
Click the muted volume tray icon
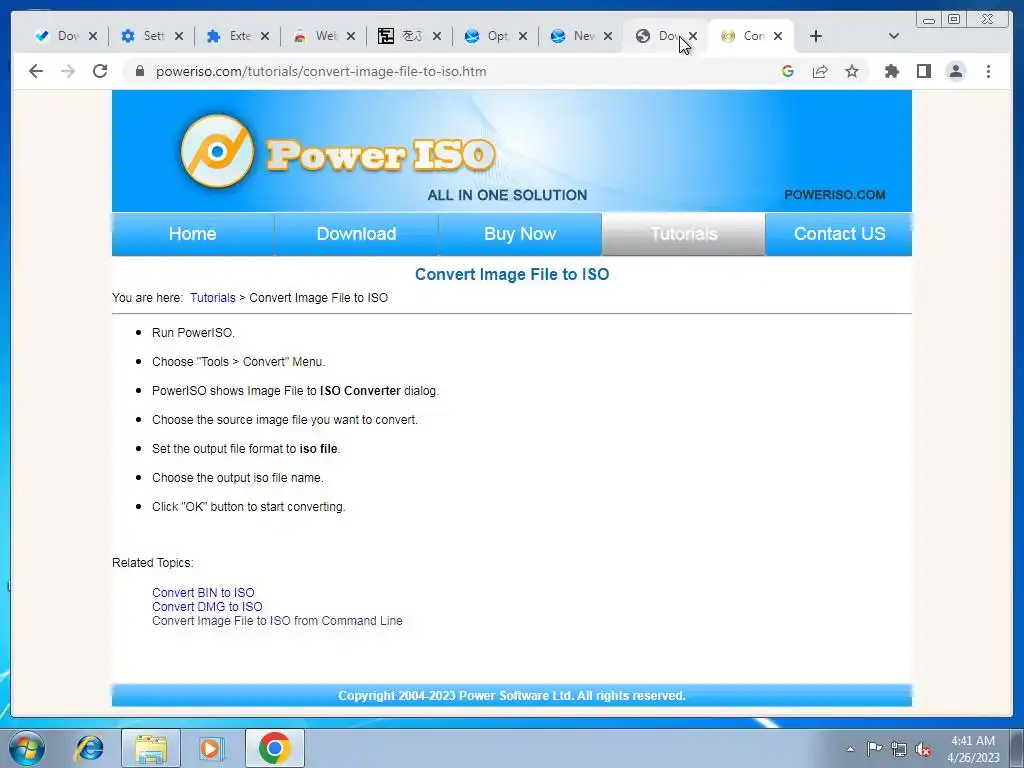[x=923, y=749]
